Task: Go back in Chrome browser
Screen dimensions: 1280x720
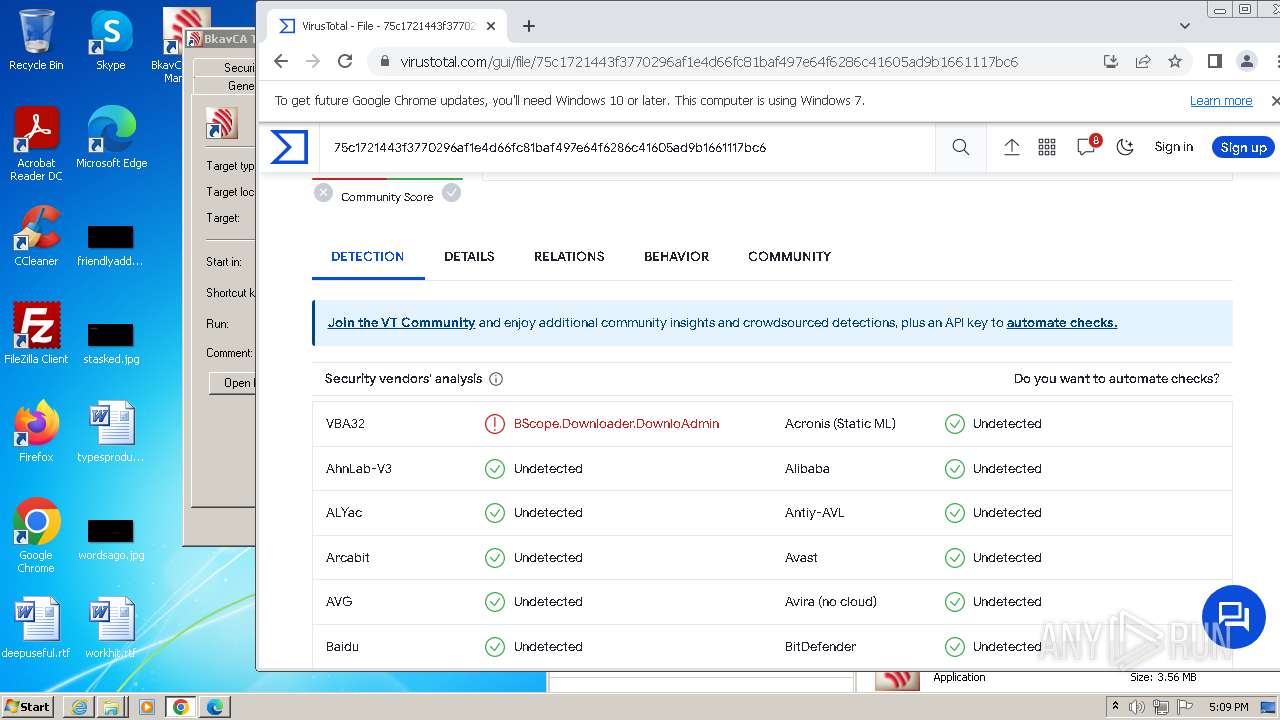Action: (x=281, y=61)
